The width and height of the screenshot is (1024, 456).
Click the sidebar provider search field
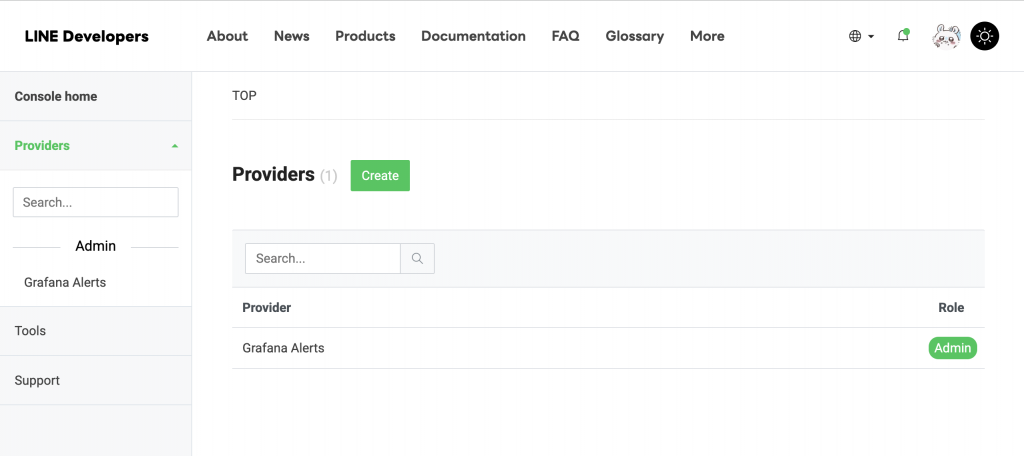[95, 203]
